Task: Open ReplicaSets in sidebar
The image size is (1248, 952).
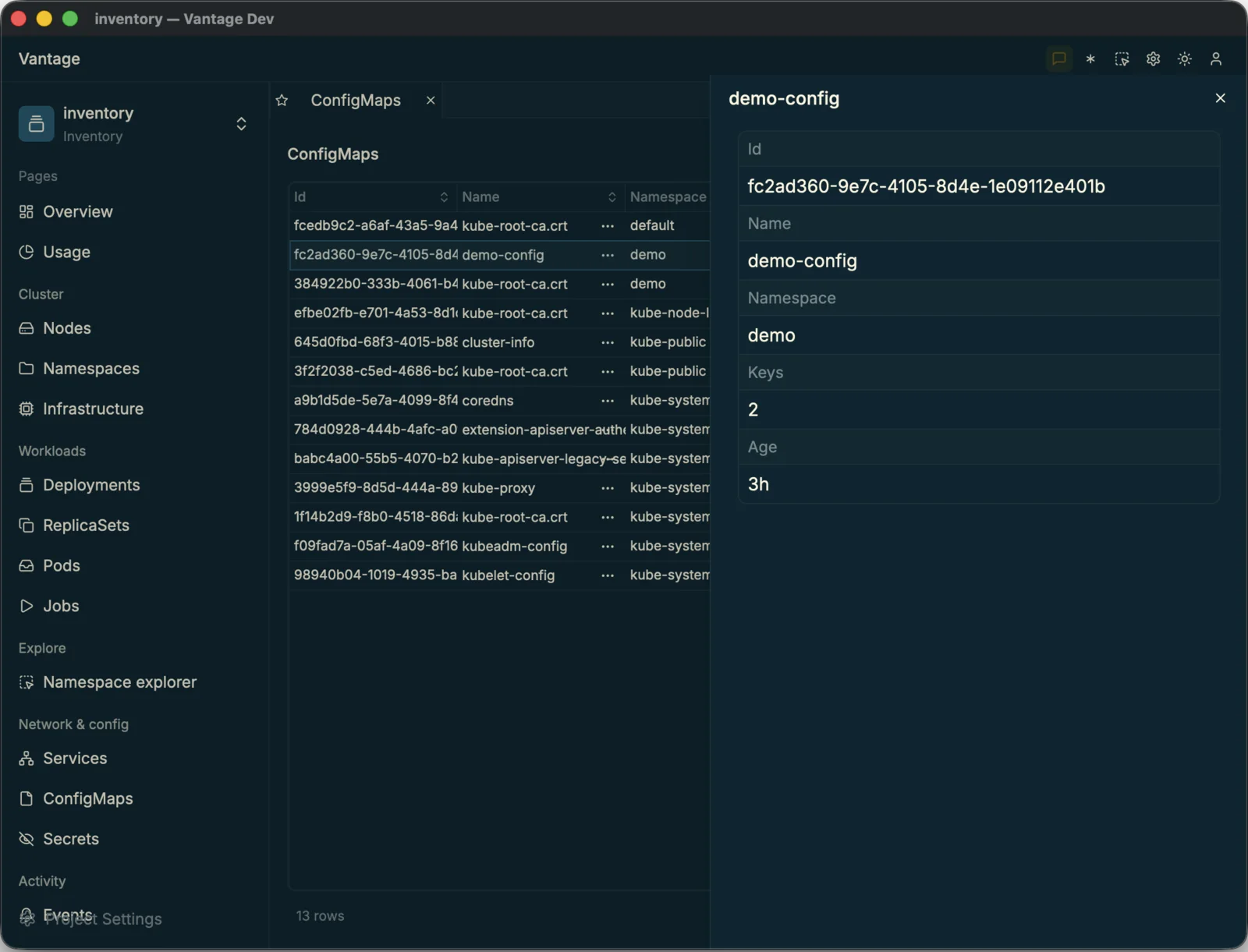Action: click(86, 526)
